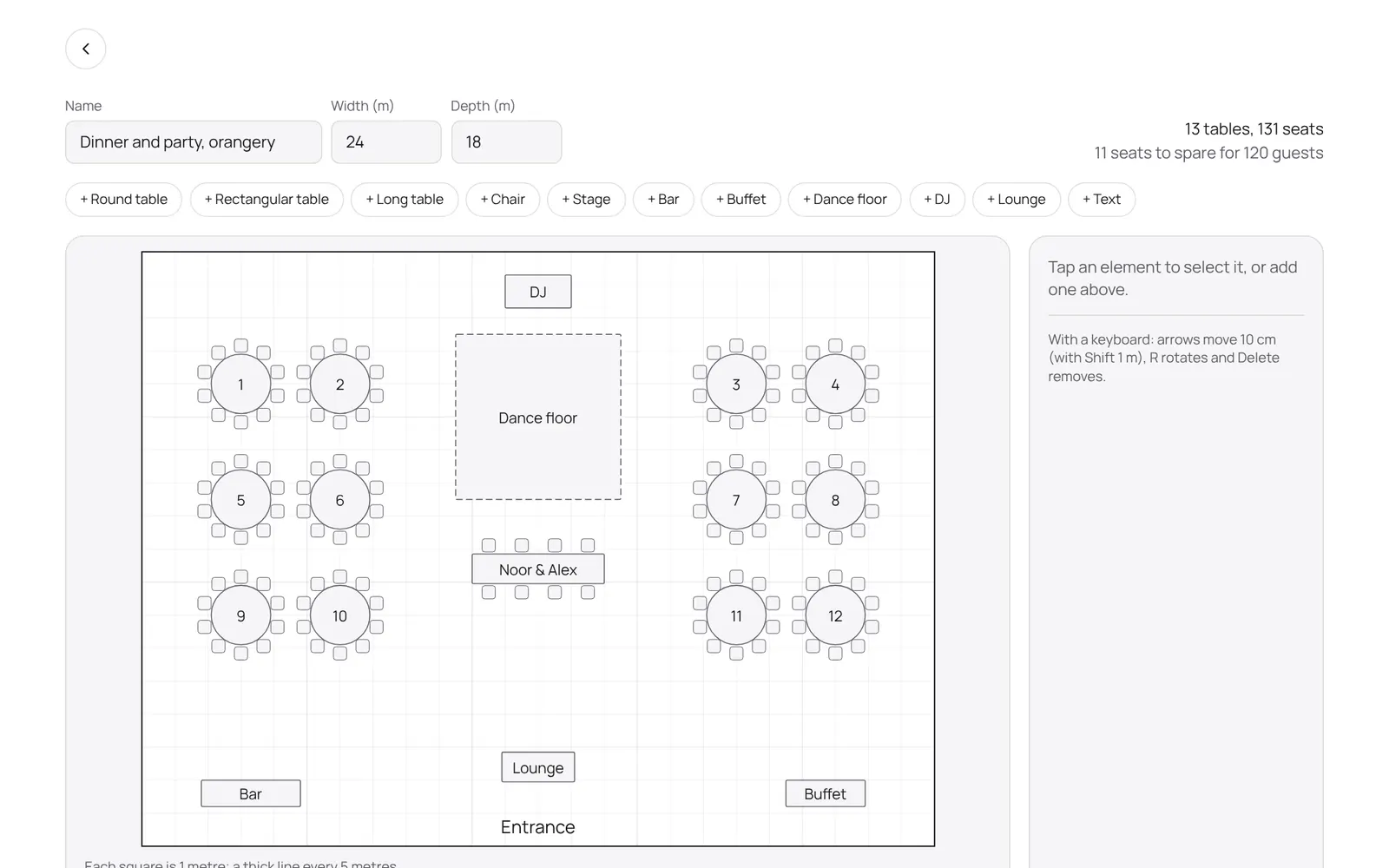Add a Chair element
Image resolution: width=1389 pixels, height=868 pixels.
pos(503,200)
